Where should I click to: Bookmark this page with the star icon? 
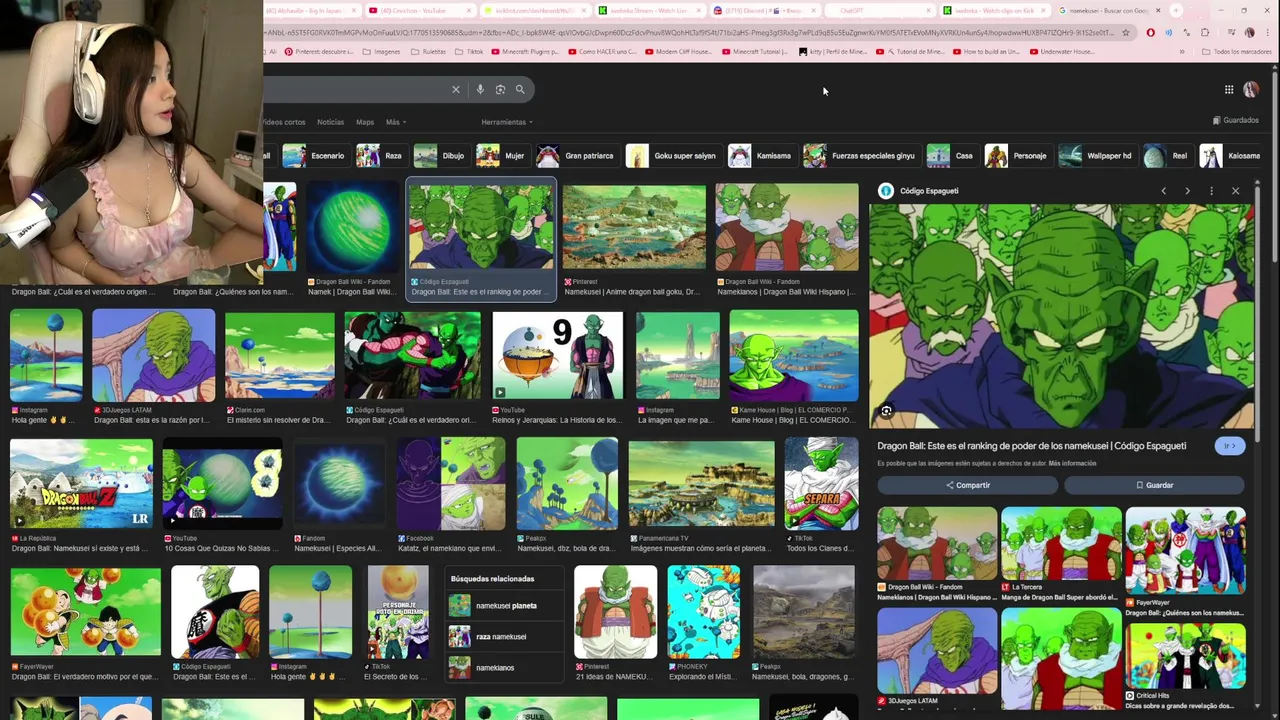(1125, 32)
